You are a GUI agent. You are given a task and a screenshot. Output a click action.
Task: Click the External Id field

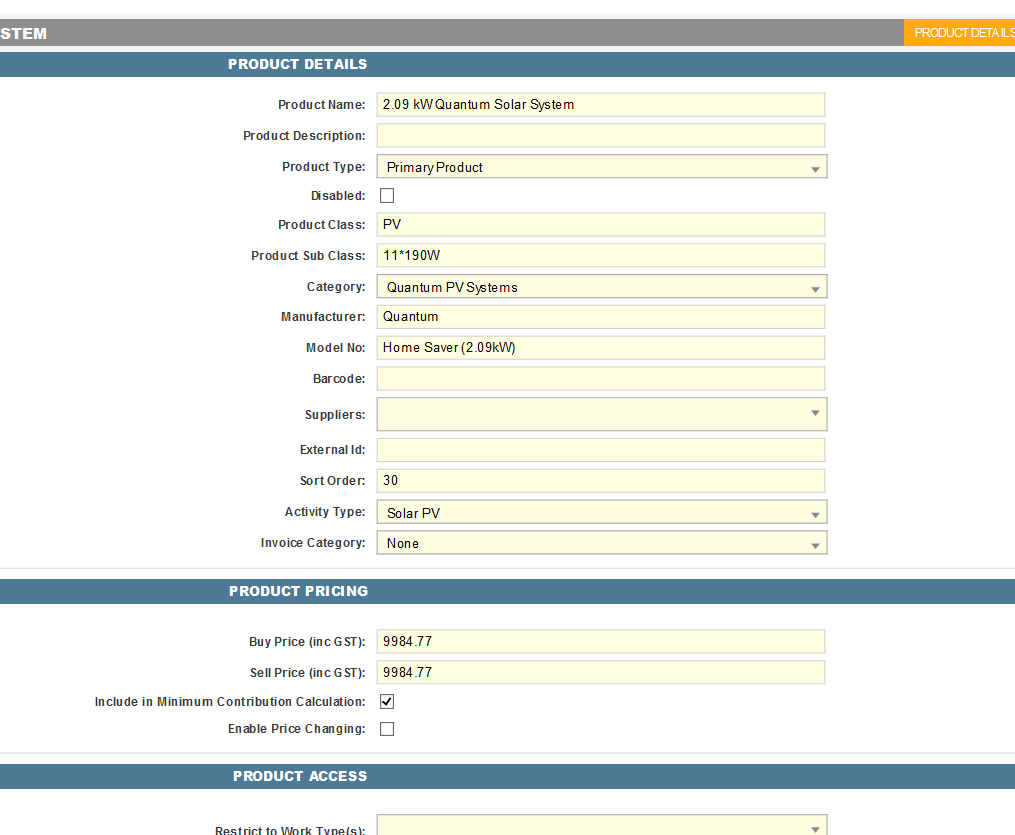[600, 450]
